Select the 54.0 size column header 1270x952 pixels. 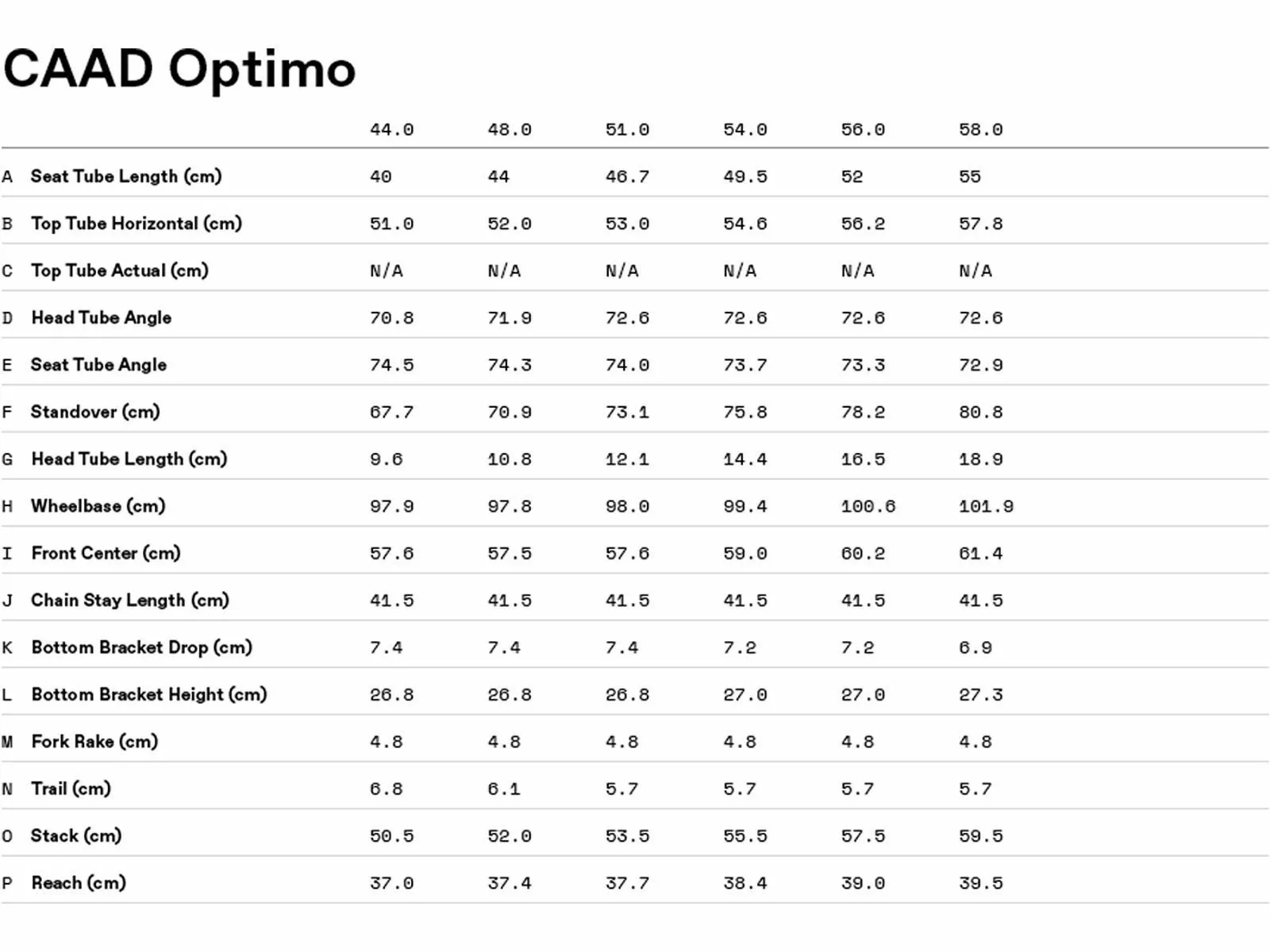point(745,129)
